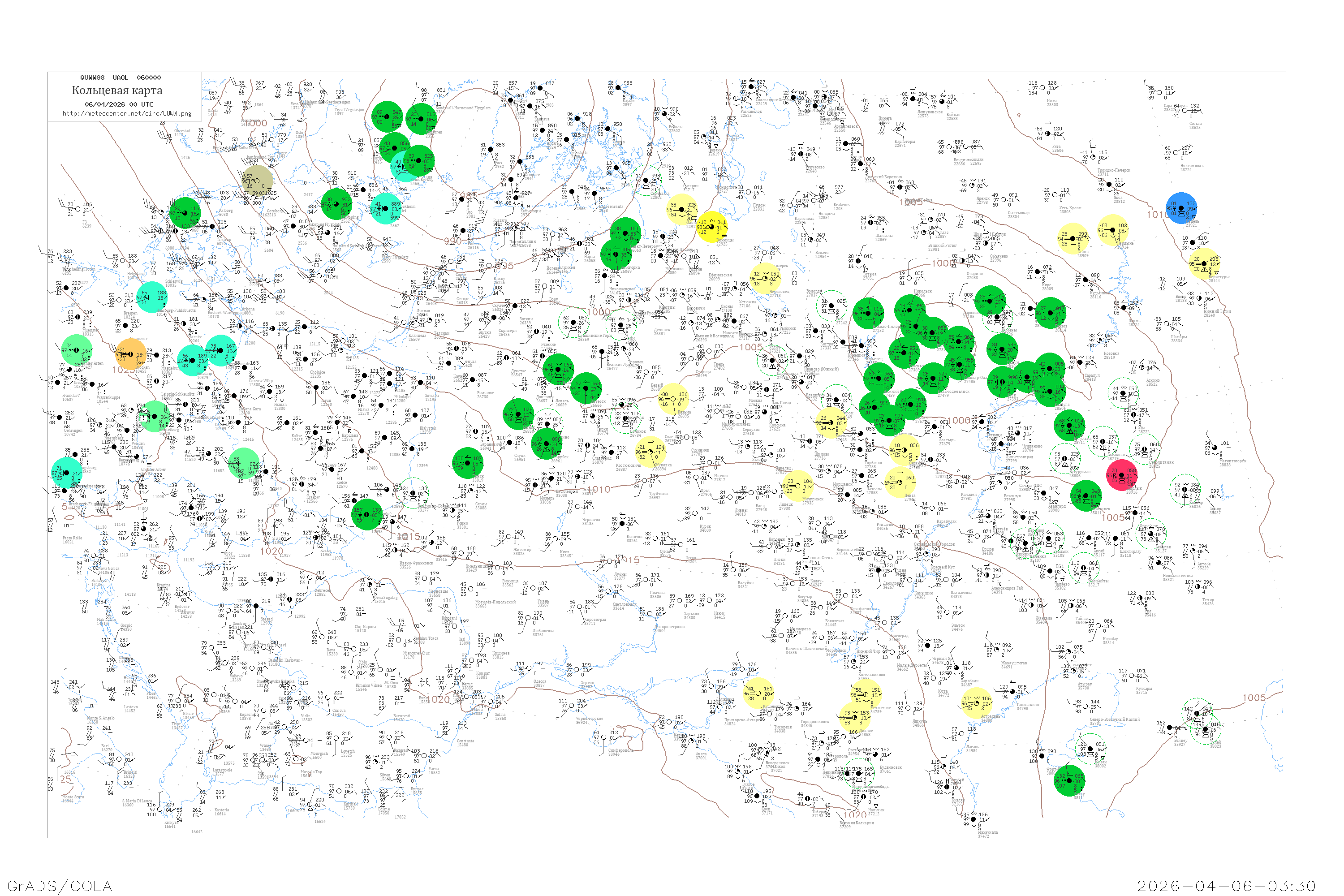Click the dashed green circle at Бугуруслан
The height and width of the screenshot is (896, 1344).
(x=1065, y=459)
